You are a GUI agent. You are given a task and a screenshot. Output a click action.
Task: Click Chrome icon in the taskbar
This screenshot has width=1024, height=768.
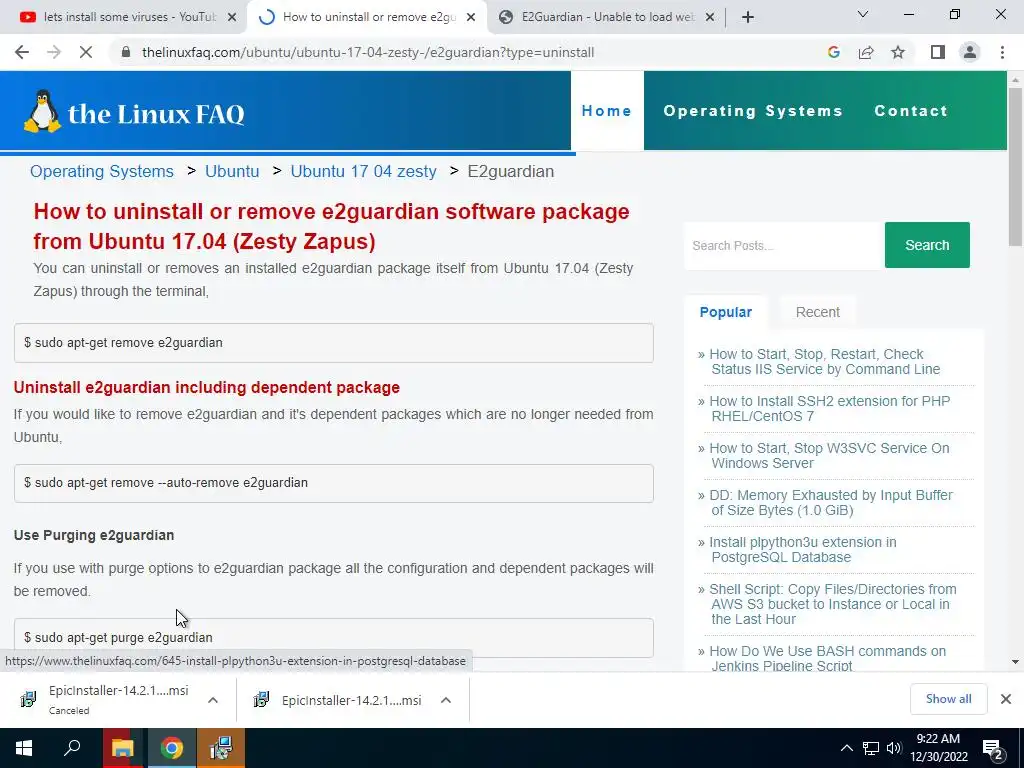coord(172,748)
